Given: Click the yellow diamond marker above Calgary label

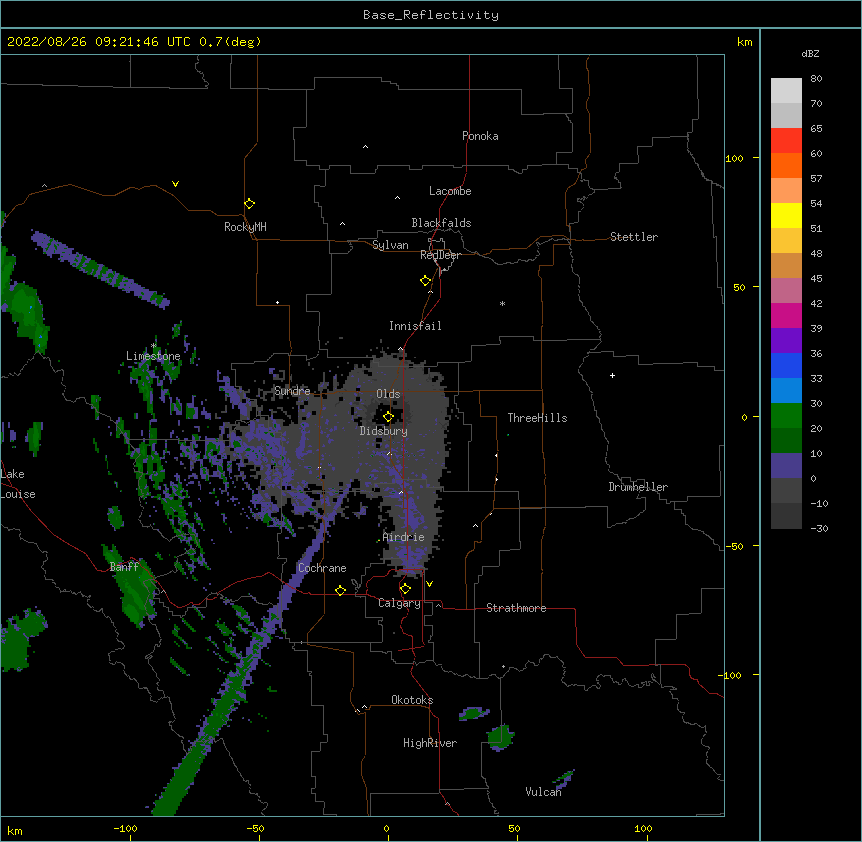Looking at the screenshot, I should click(405, 589).
